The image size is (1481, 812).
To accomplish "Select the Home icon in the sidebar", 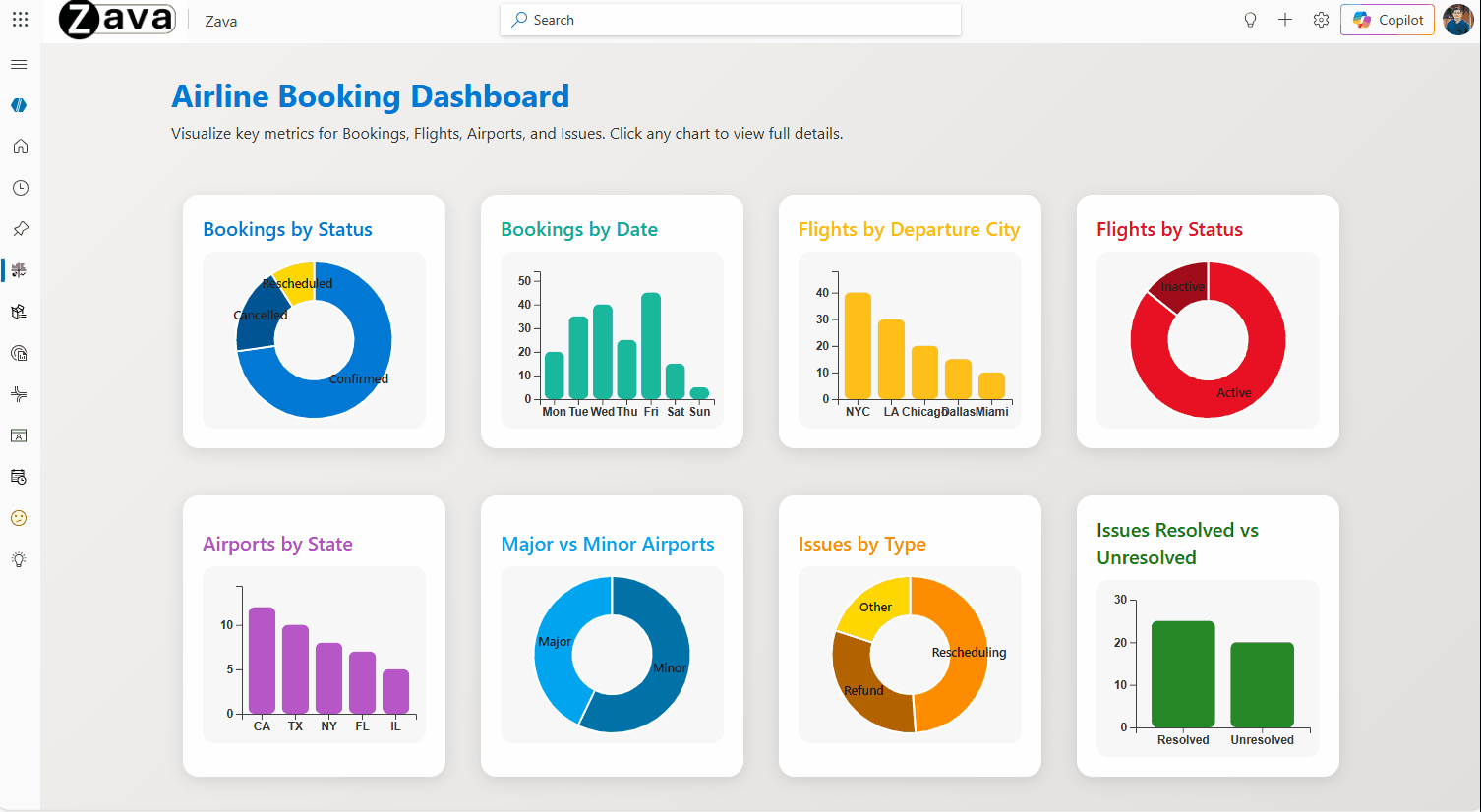I will [19, 145].
